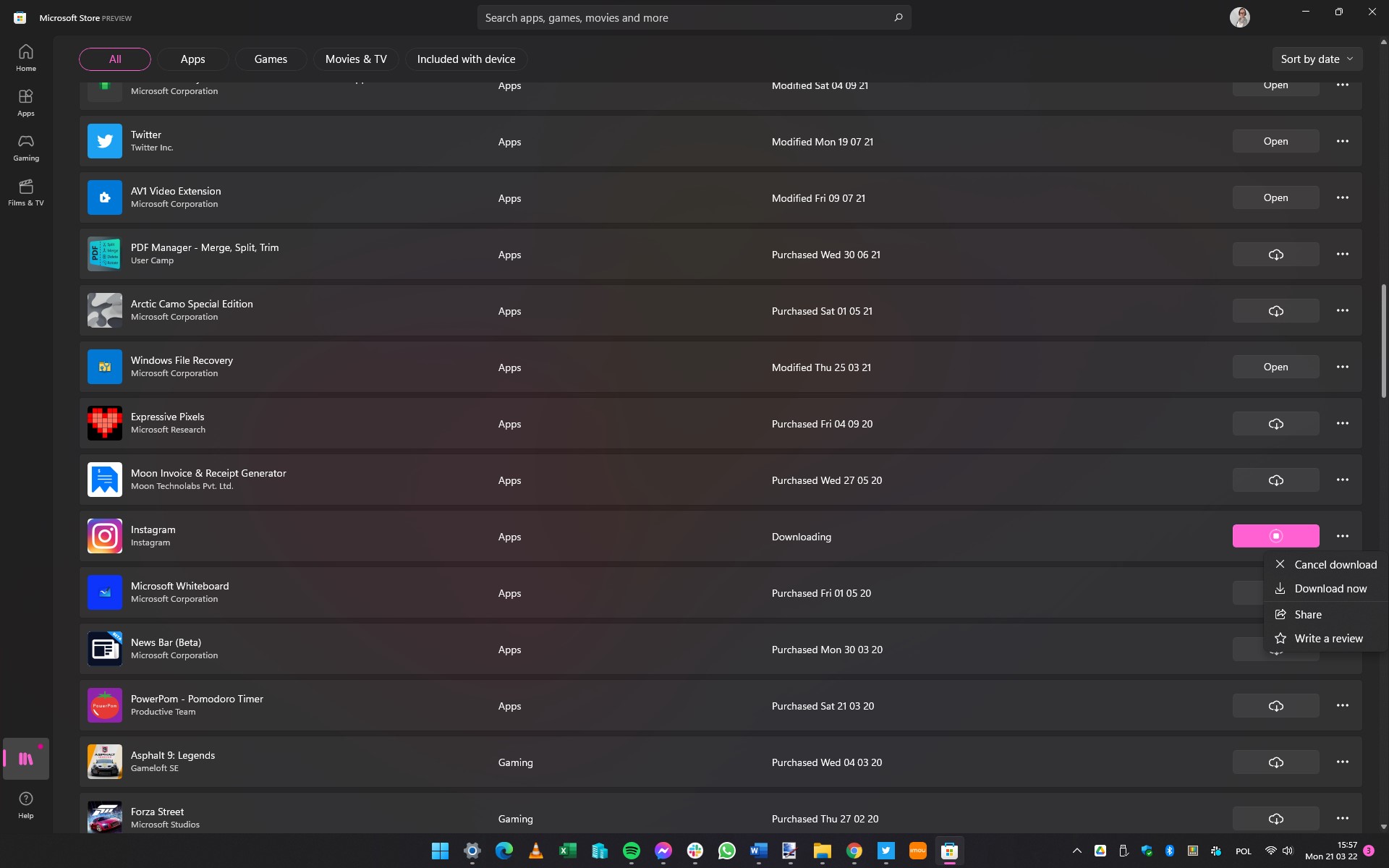Open the Gaming section in sidebar
Viewport: 1389px width, 868px height.
tap(26, 148)
